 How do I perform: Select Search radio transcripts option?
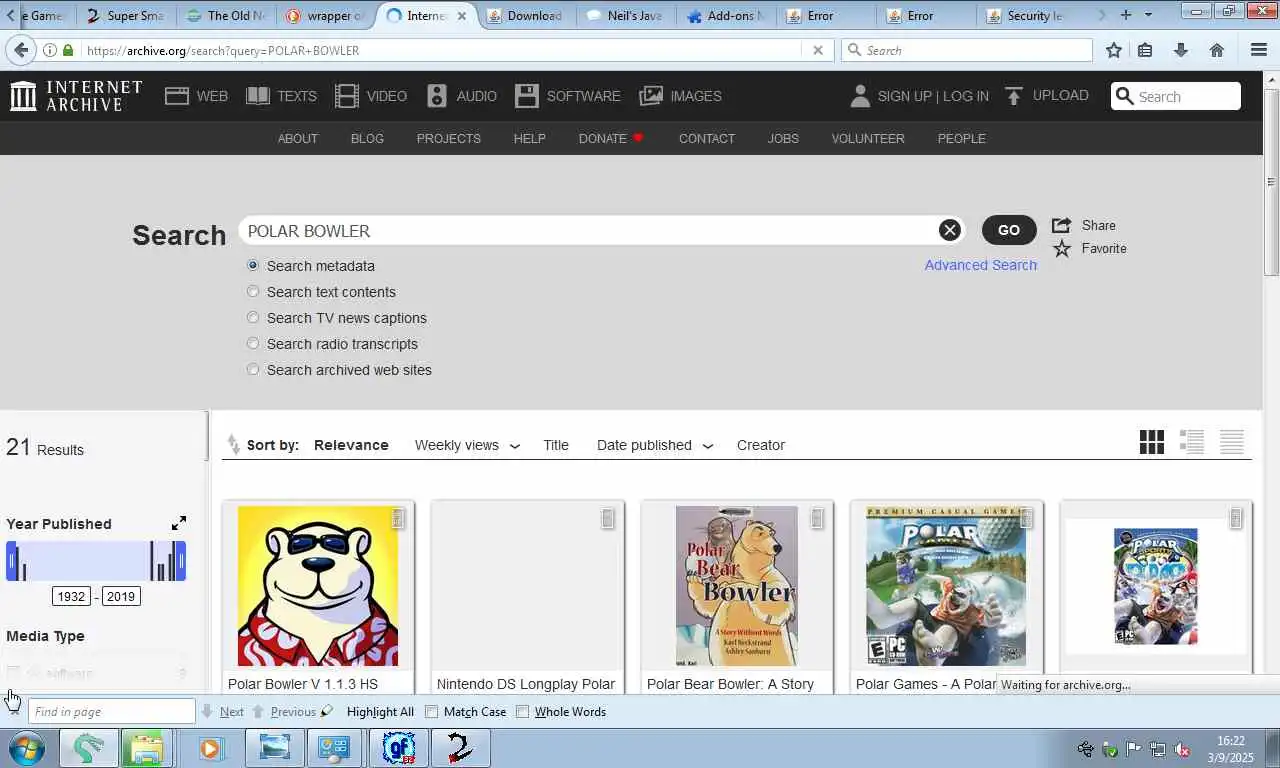pyautogui.click(x=253, y=343)
